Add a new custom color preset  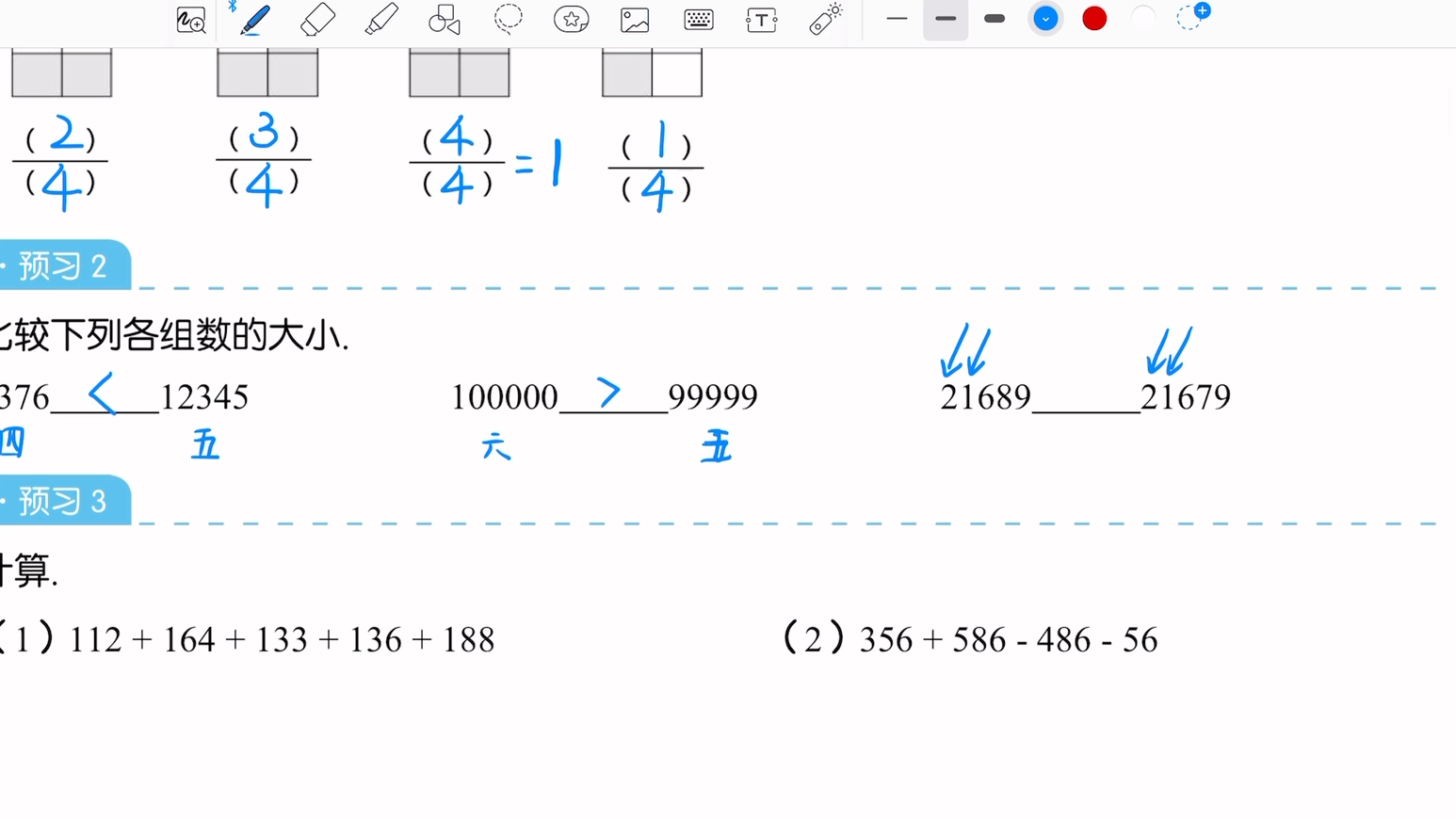(1191, 17)
